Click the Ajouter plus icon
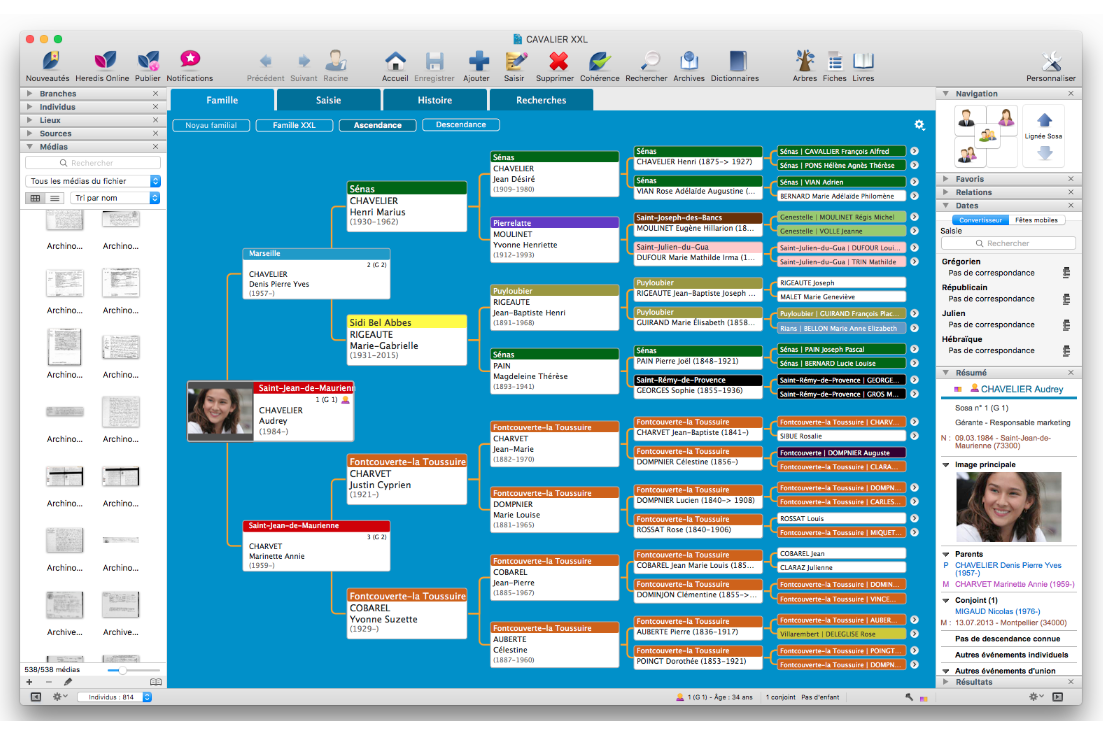The width and height of the screenshot is (1103, 735). [477, 66]
